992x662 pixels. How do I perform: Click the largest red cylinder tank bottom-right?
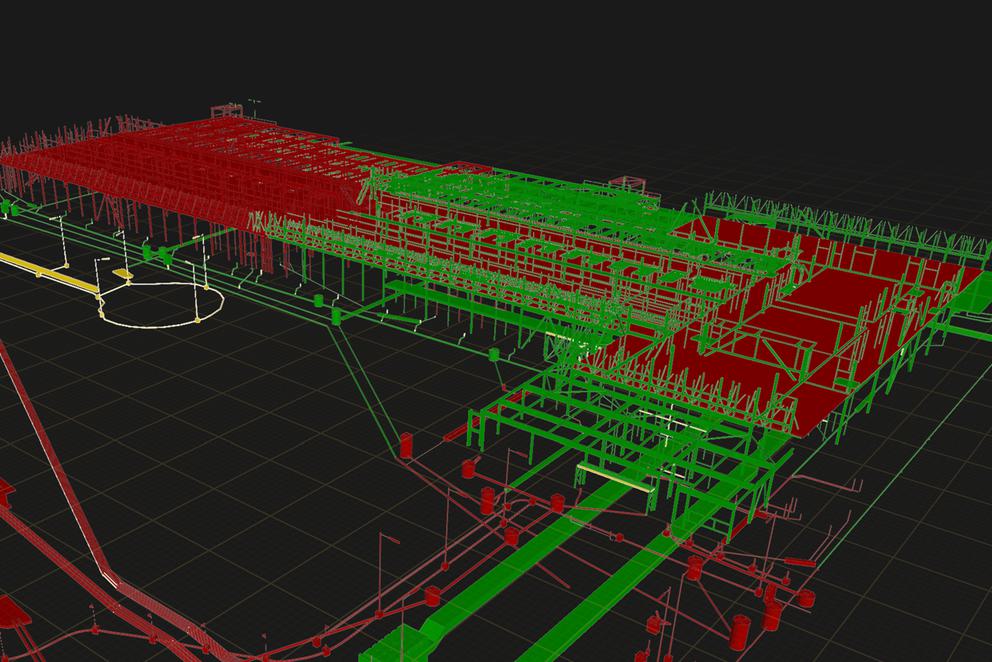pyautogui.click(x=740, y=632)
